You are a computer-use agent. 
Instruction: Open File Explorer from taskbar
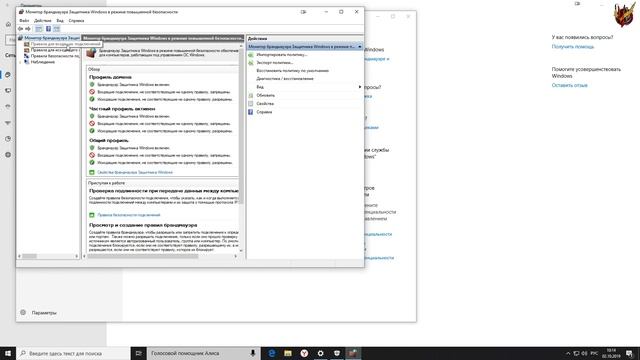[x=288, y=353]
